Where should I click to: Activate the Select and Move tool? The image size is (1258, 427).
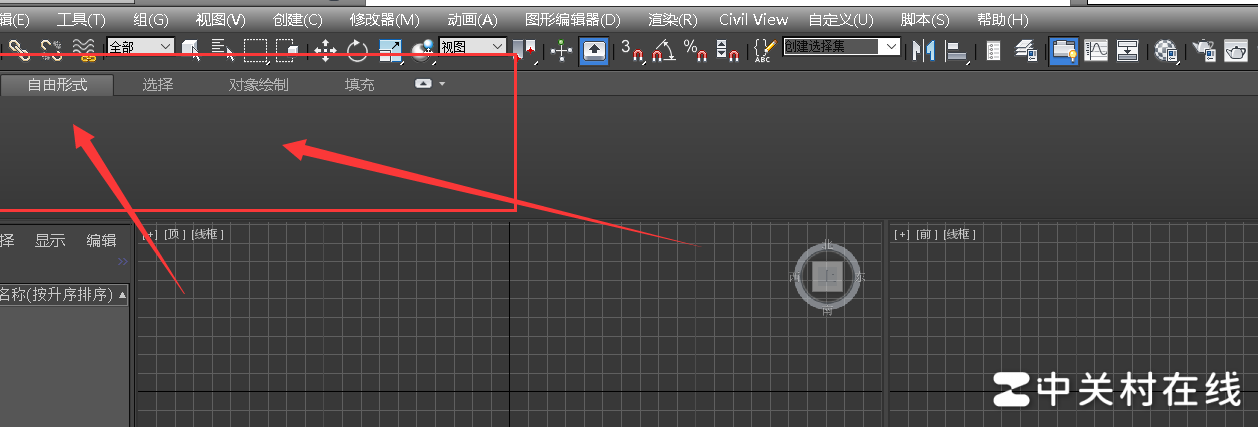point(325,49)
